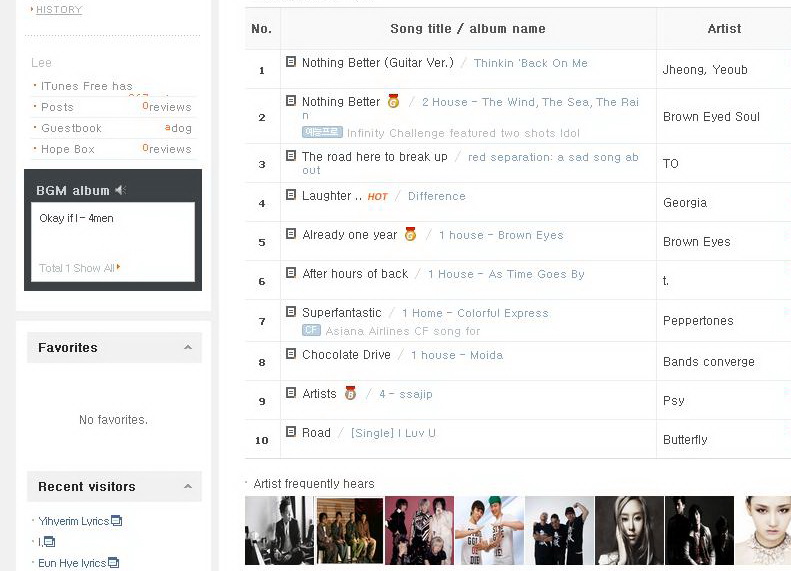791x571 pixels.
Task: Toggle the box icon for Nothing Better (Guitar Ver.)
Action: (291, 62)
